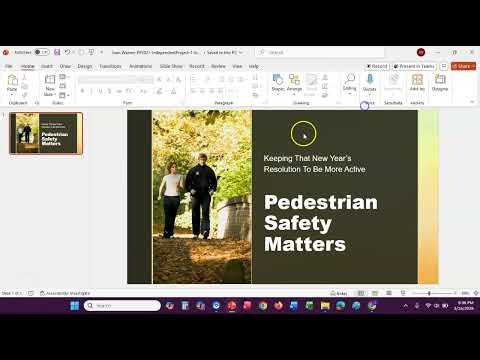Toggle Underline formatting
Screen dimensions: 480x360
pos(100,91)
